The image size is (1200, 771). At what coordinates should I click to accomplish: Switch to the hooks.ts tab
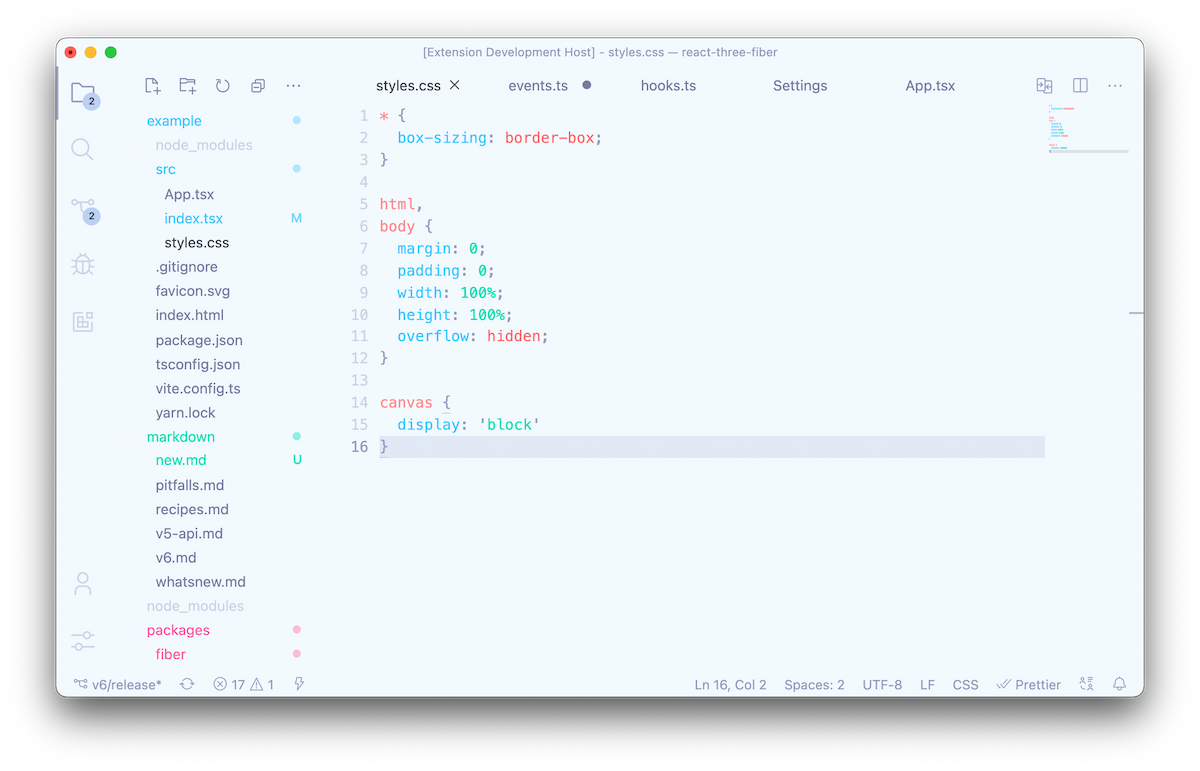tap(668, 86)
